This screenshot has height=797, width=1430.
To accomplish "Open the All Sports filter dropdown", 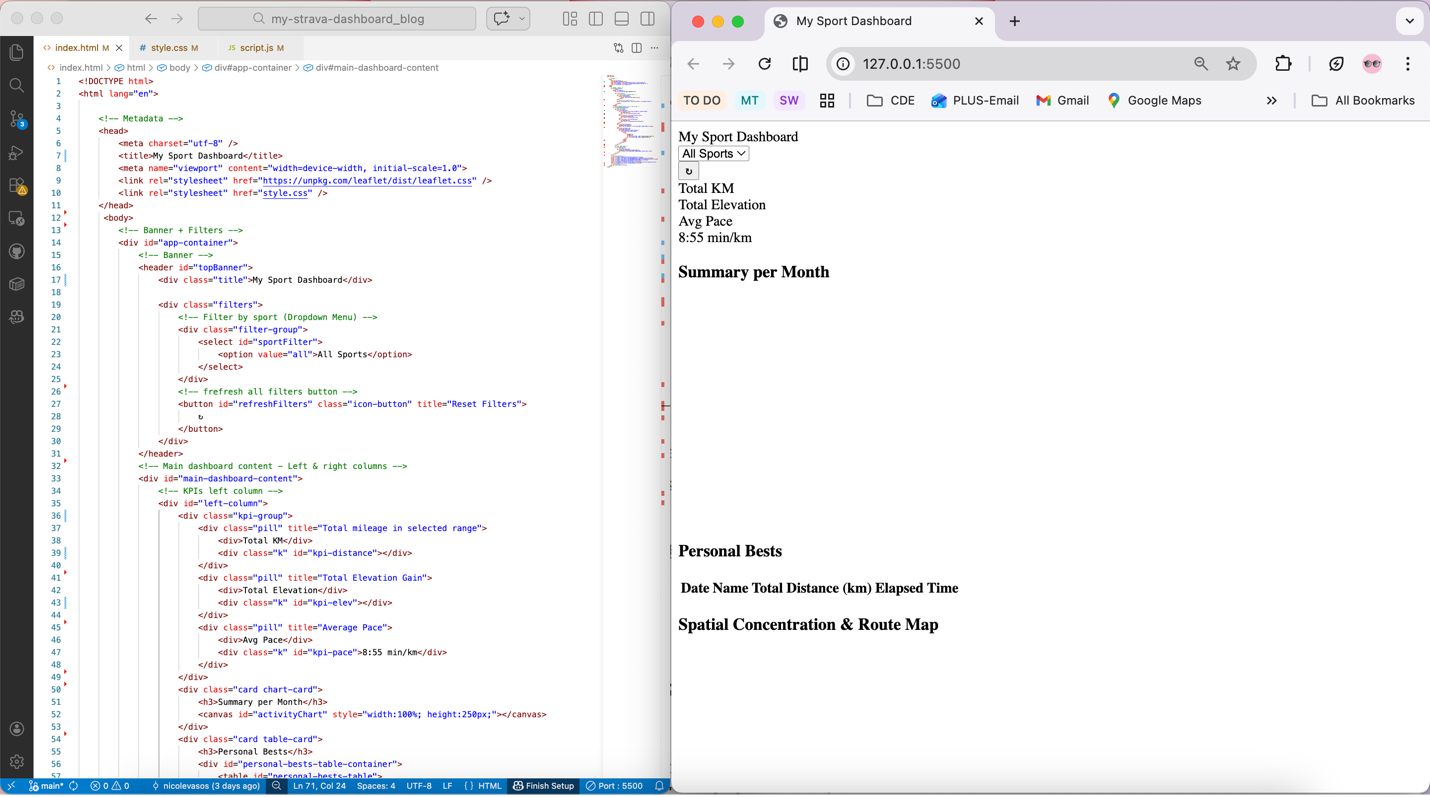I will 713,153.
